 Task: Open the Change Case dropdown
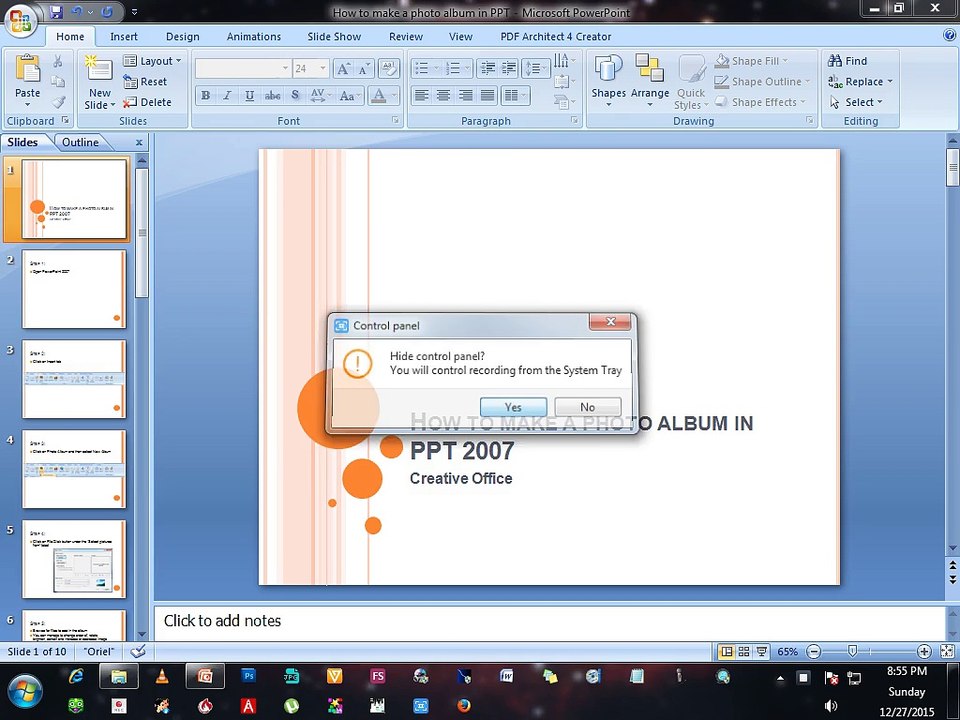(x=350, y=96)
